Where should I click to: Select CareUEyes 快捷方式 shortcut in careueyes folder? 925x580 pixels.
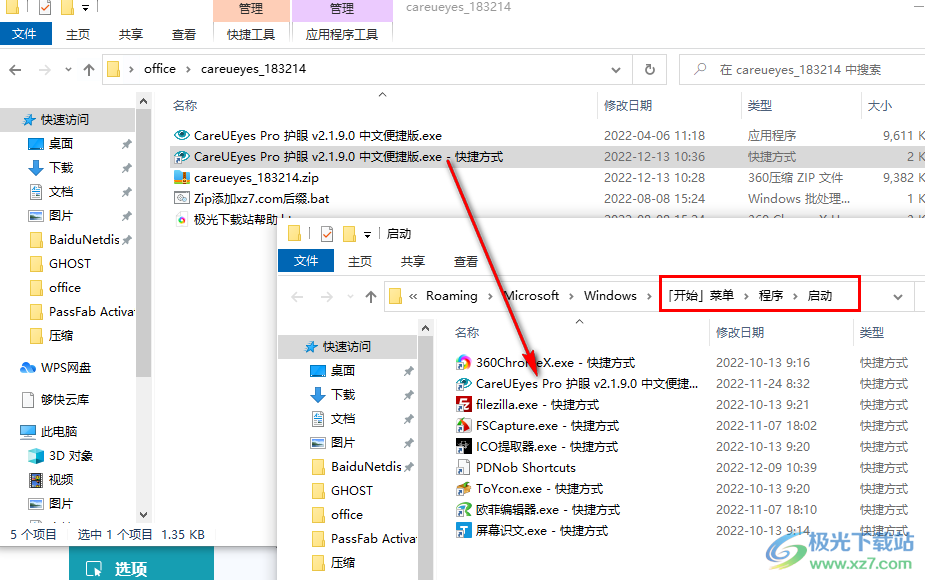coord(349,157)
